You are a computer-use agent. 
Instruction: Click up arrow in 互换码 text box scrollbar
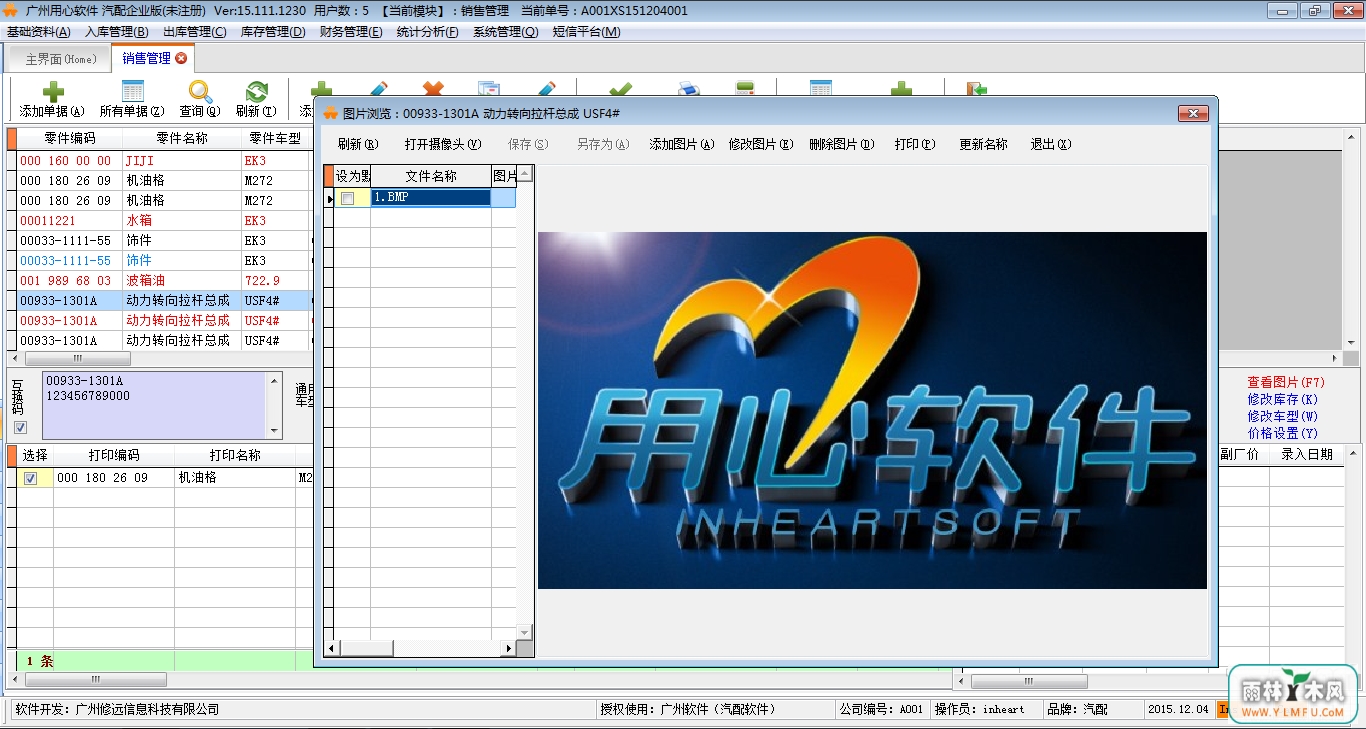click(274, 380)
